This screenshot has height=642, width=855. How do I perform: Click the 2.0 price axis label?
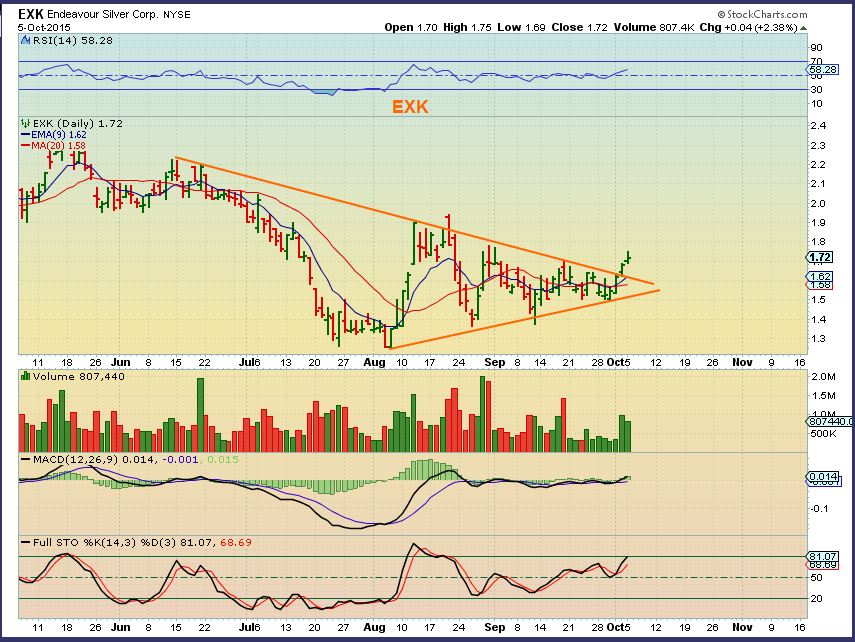pyautogui.click(x=818, y=203)
